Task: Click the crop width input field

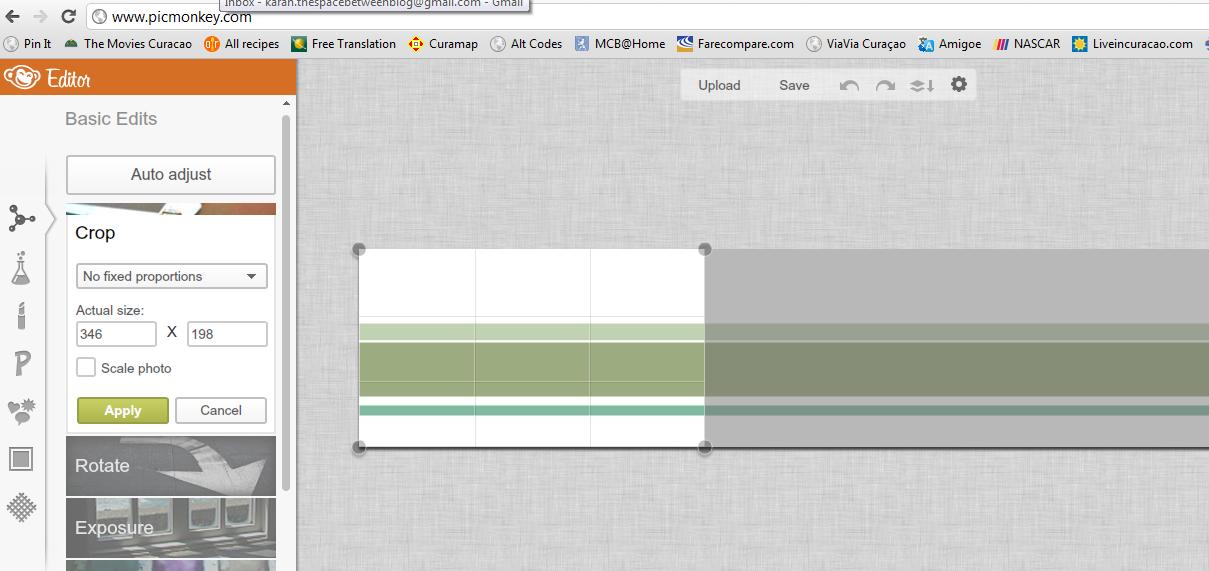Action: tap(116, 334)
